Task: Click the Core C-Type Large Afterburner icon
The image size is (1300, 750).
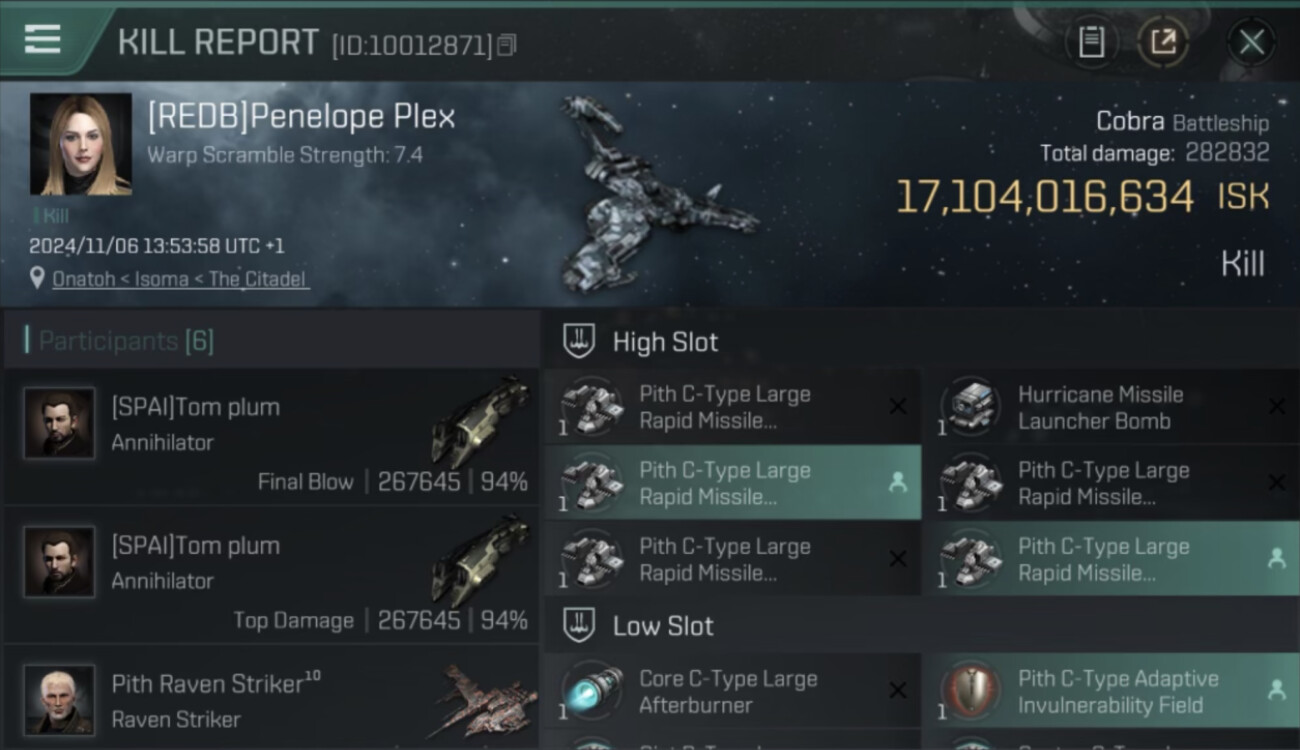Action: [592, 691]
